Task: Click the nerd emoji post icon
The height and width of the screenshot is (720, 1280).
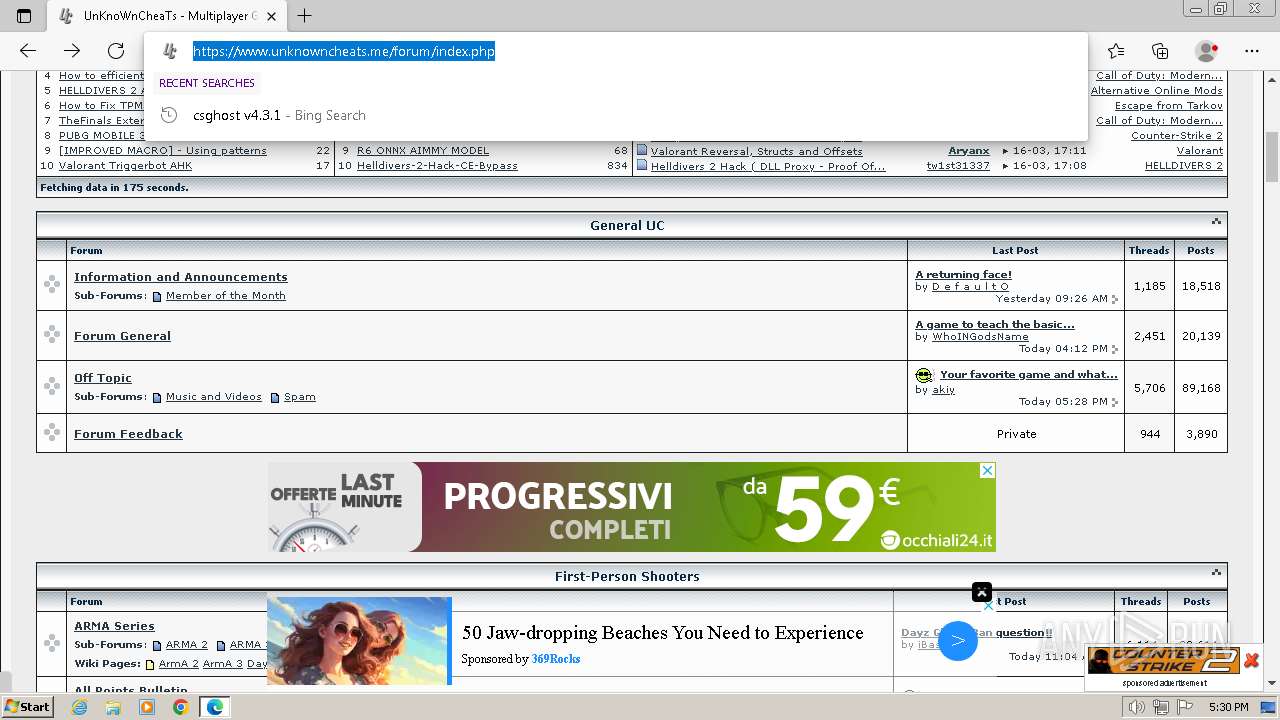Action: 924,375
